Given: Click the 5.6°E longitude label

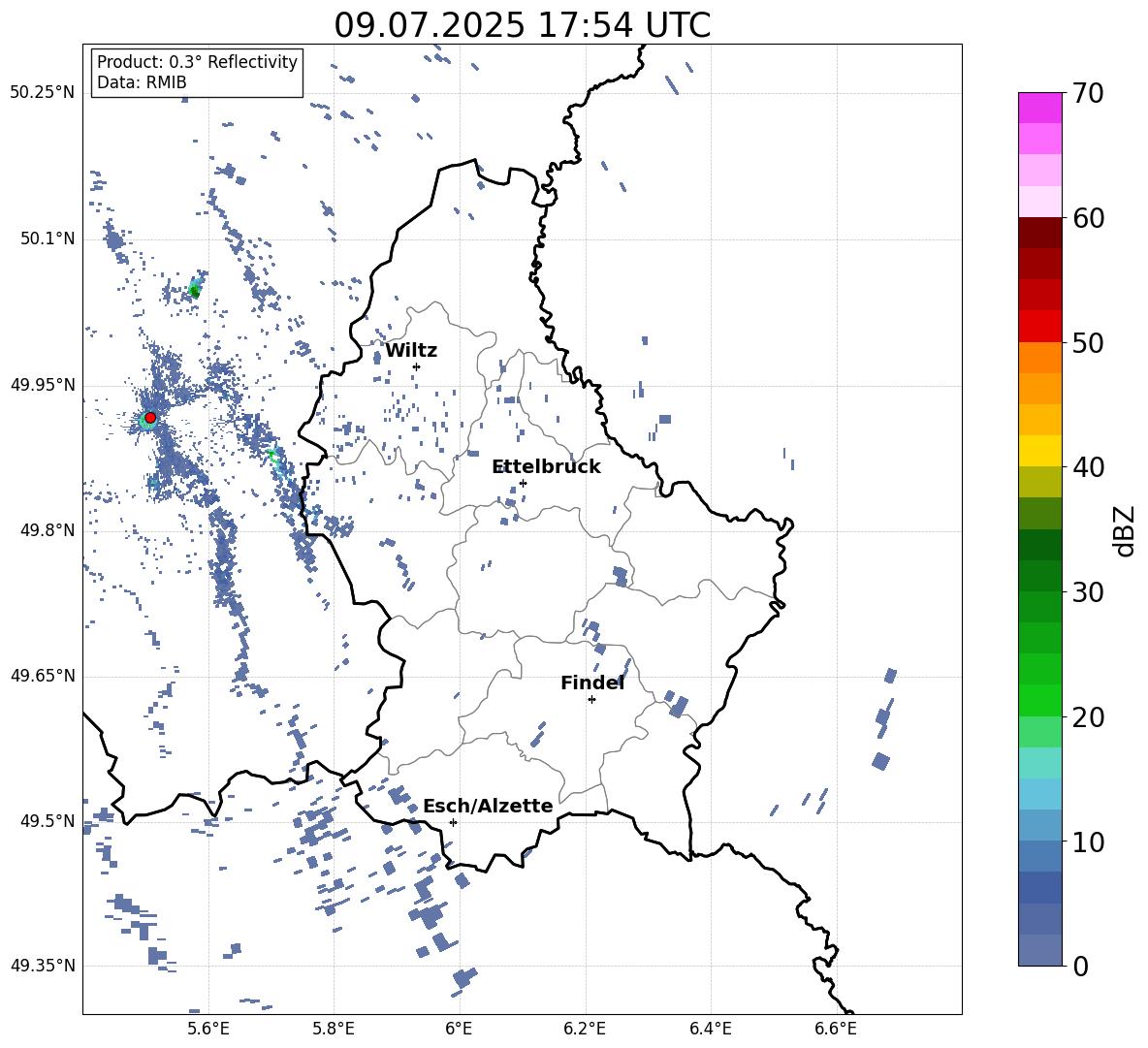Looking at the screenshot, I should 208,1029.
